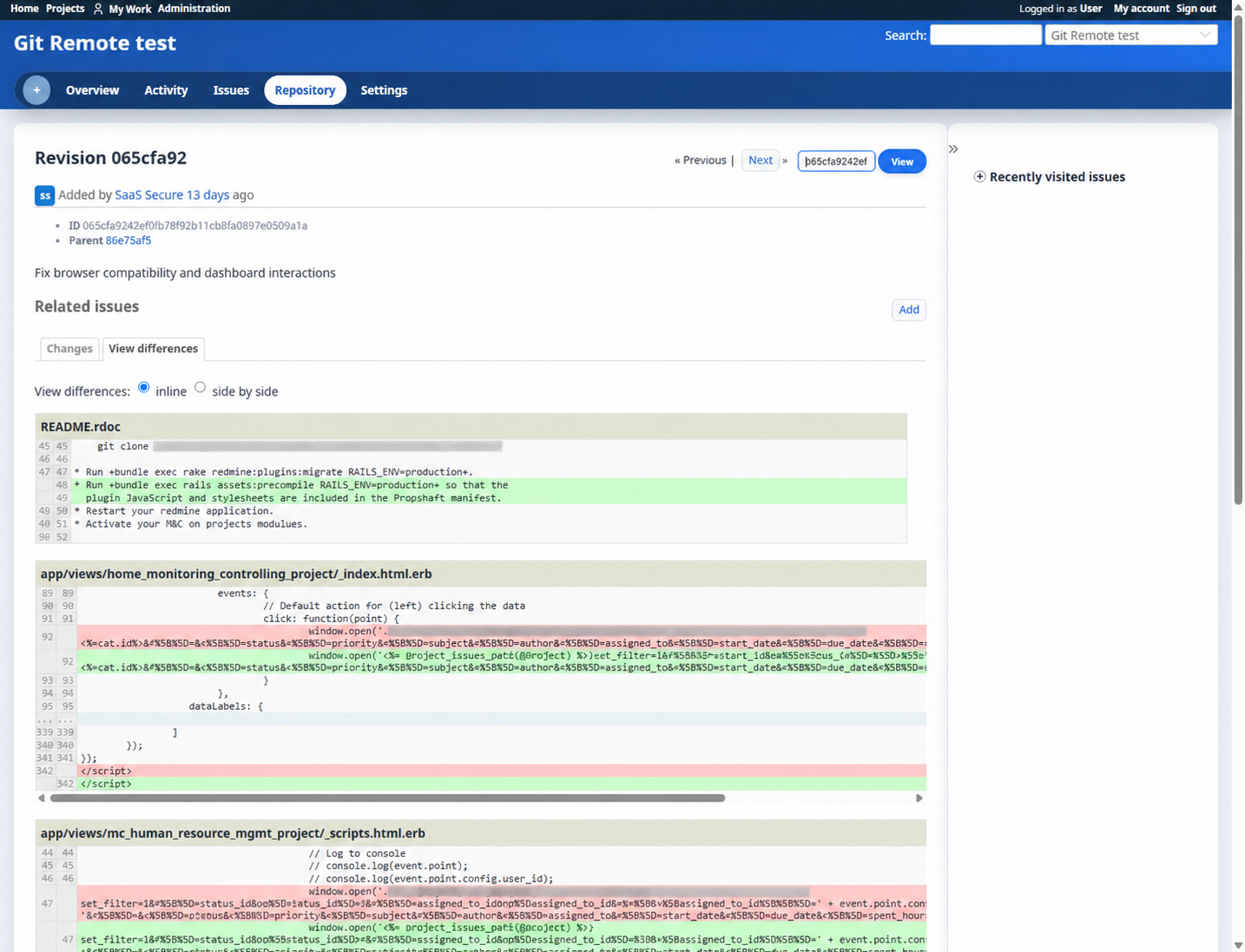Click the Related issues heading
The height and width of the screenshot is (952, 1245).
pos(87,306)
